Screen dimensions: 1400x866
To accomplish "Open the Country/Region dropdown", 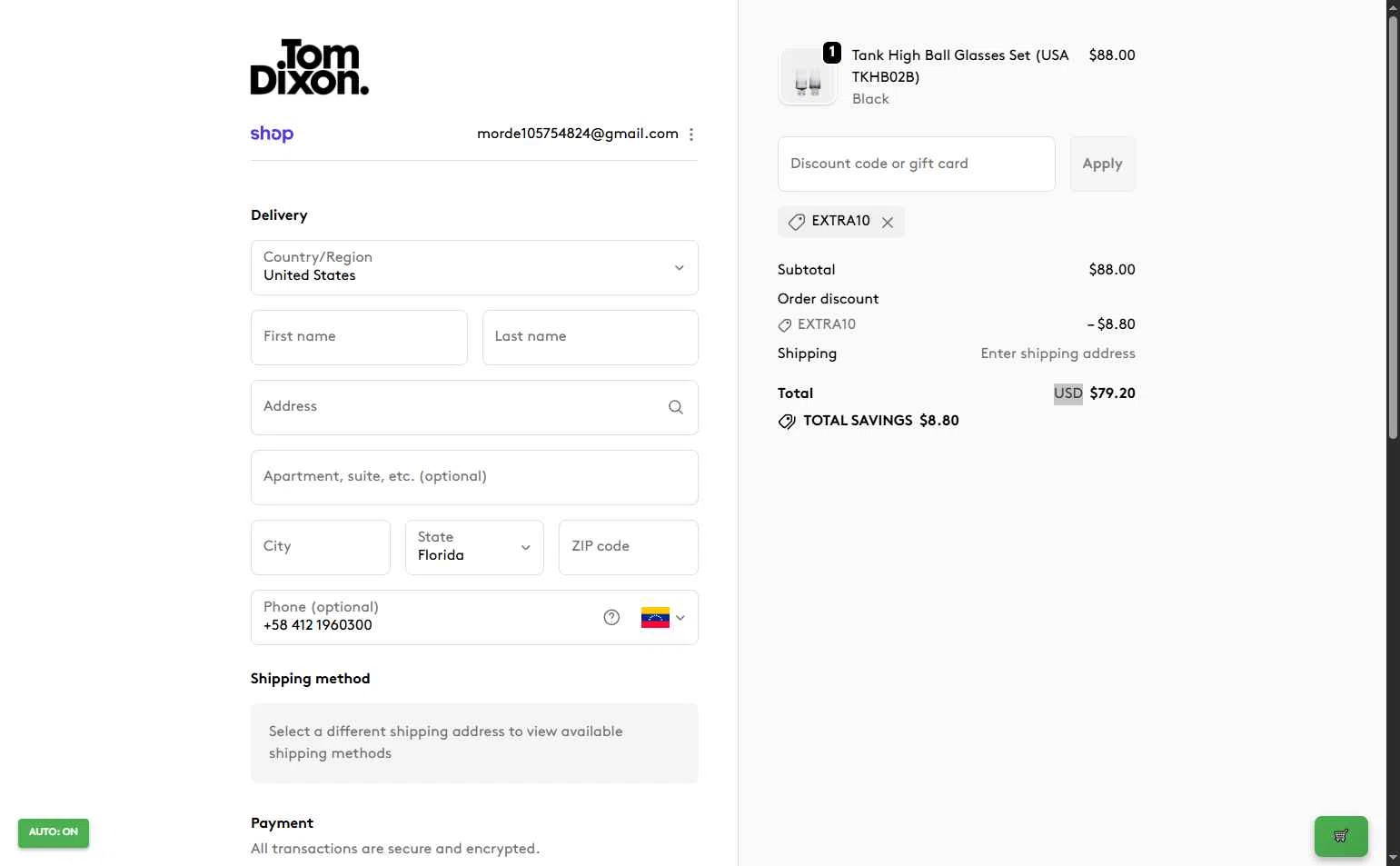I will 474,267.
